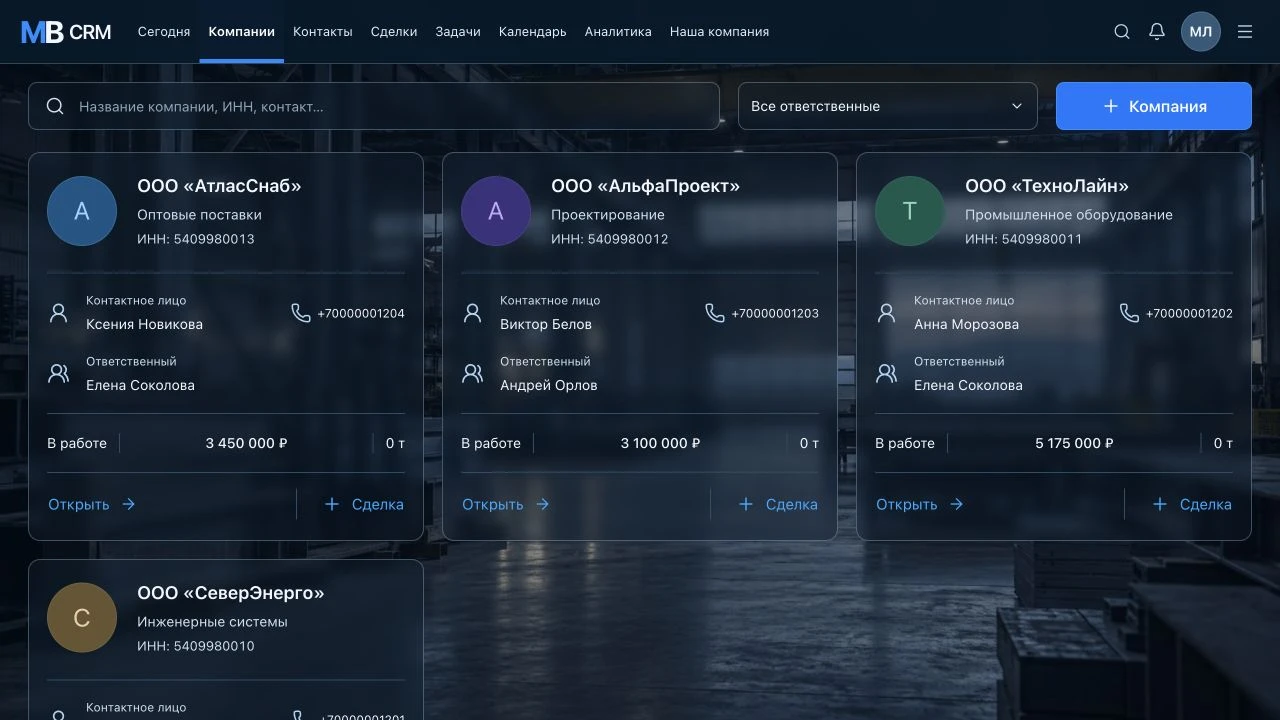1280x720 pixels.
Task: Click the responsible icon in АльфаПроект card
Action: tap(473, 374)
